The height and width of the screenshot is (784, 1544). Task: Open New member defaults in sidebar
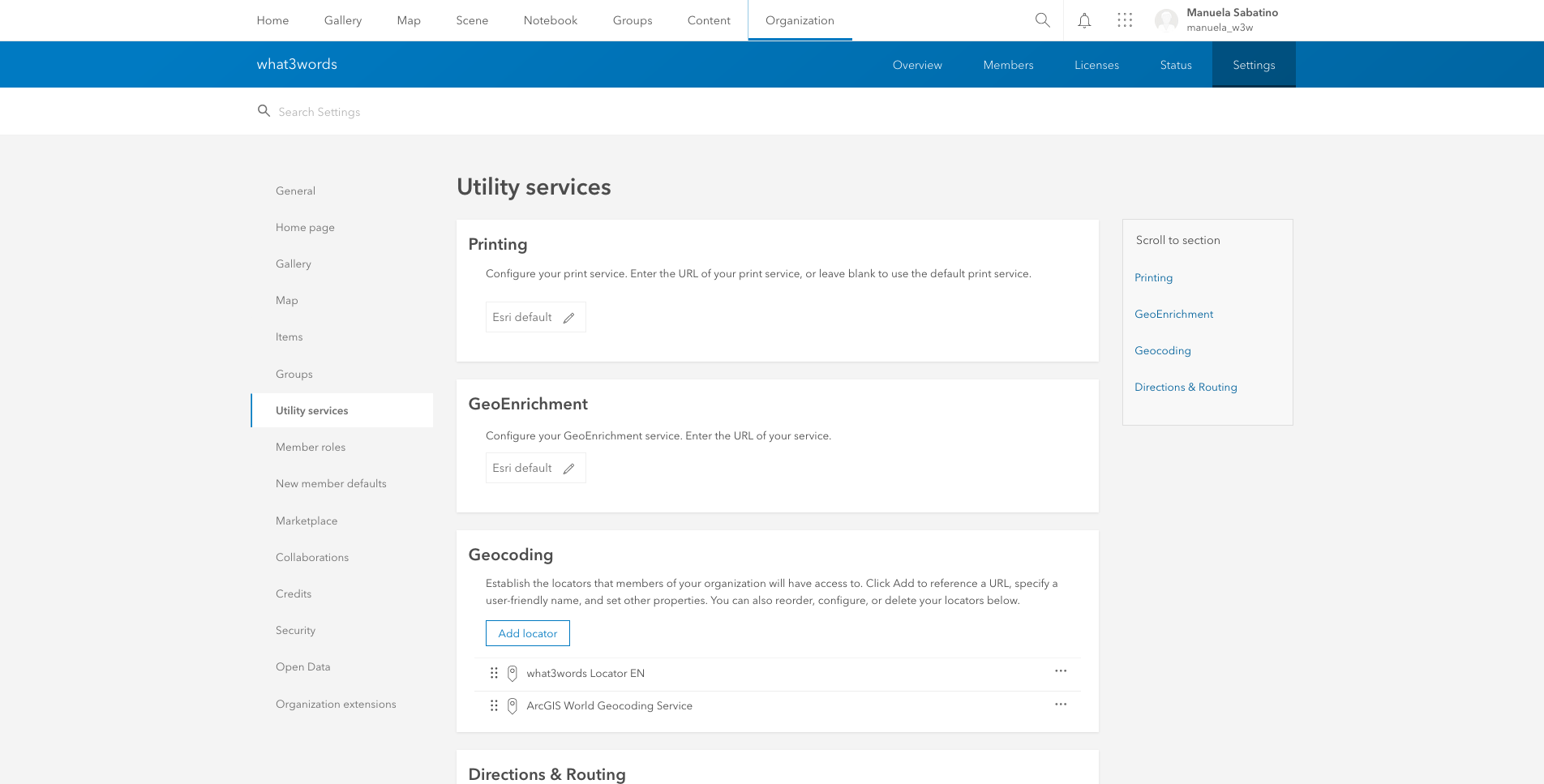331,484
